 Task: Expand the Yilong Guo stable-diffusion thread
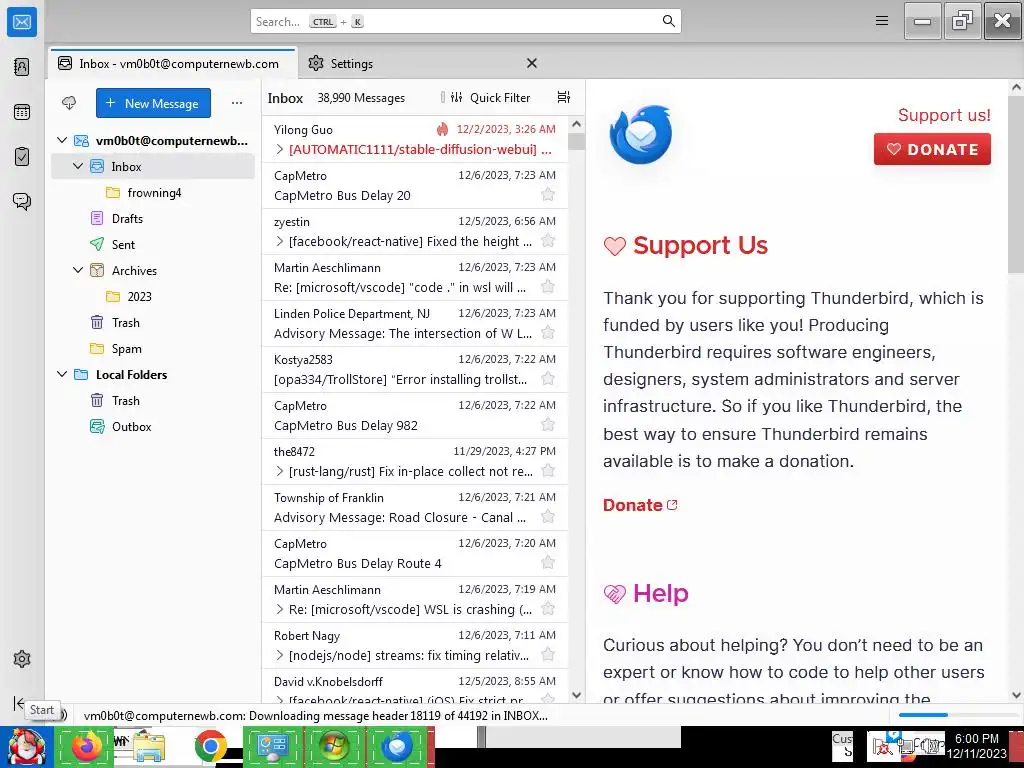pos(280,150)
